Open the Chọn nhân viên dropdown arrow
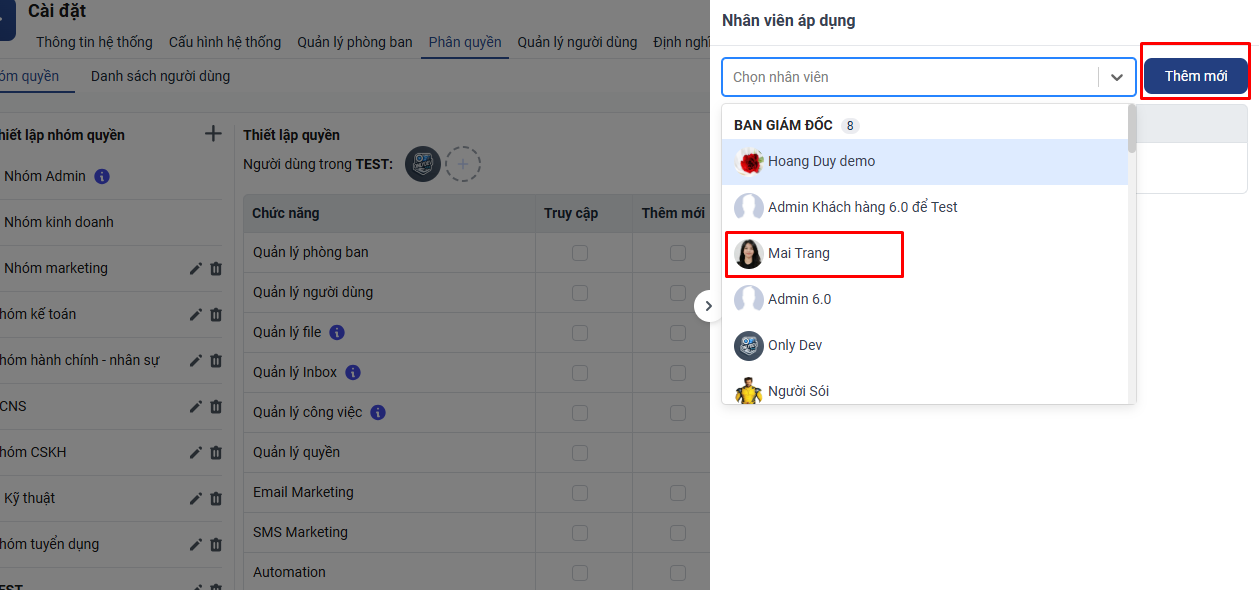 [1117, 77]
